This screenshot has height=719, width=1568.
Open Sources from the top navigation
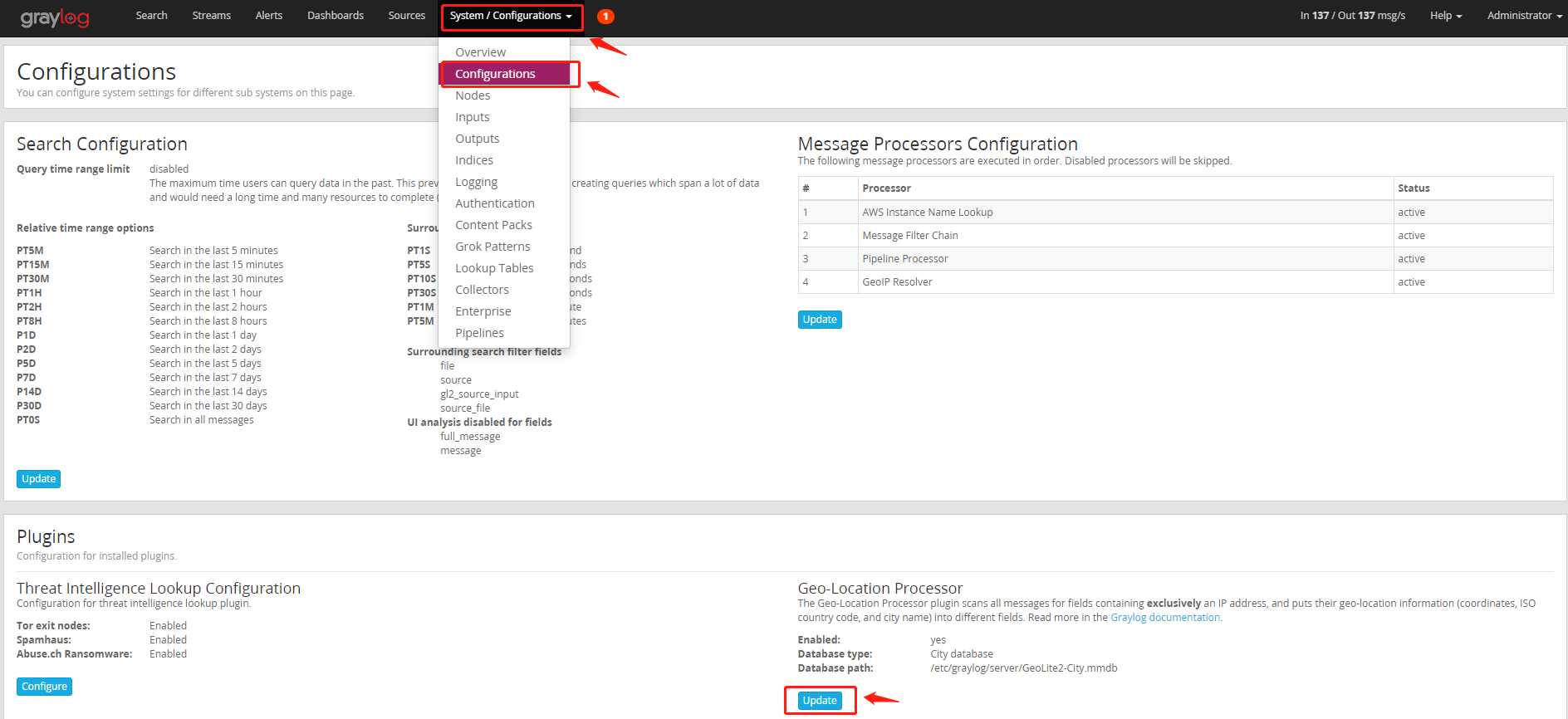click(x=407, y=16)
